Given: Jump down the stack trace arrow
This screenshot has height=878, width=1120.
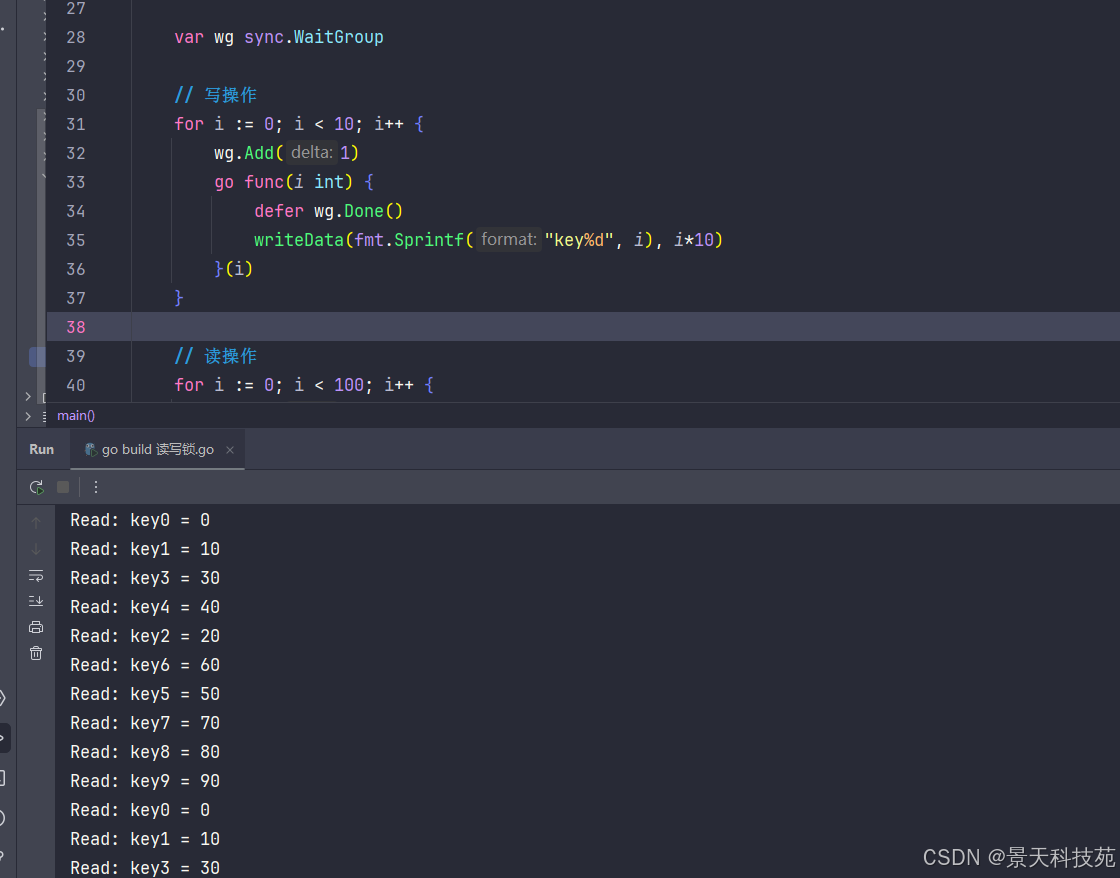Looking at the screenshot, I should (36, 549).
